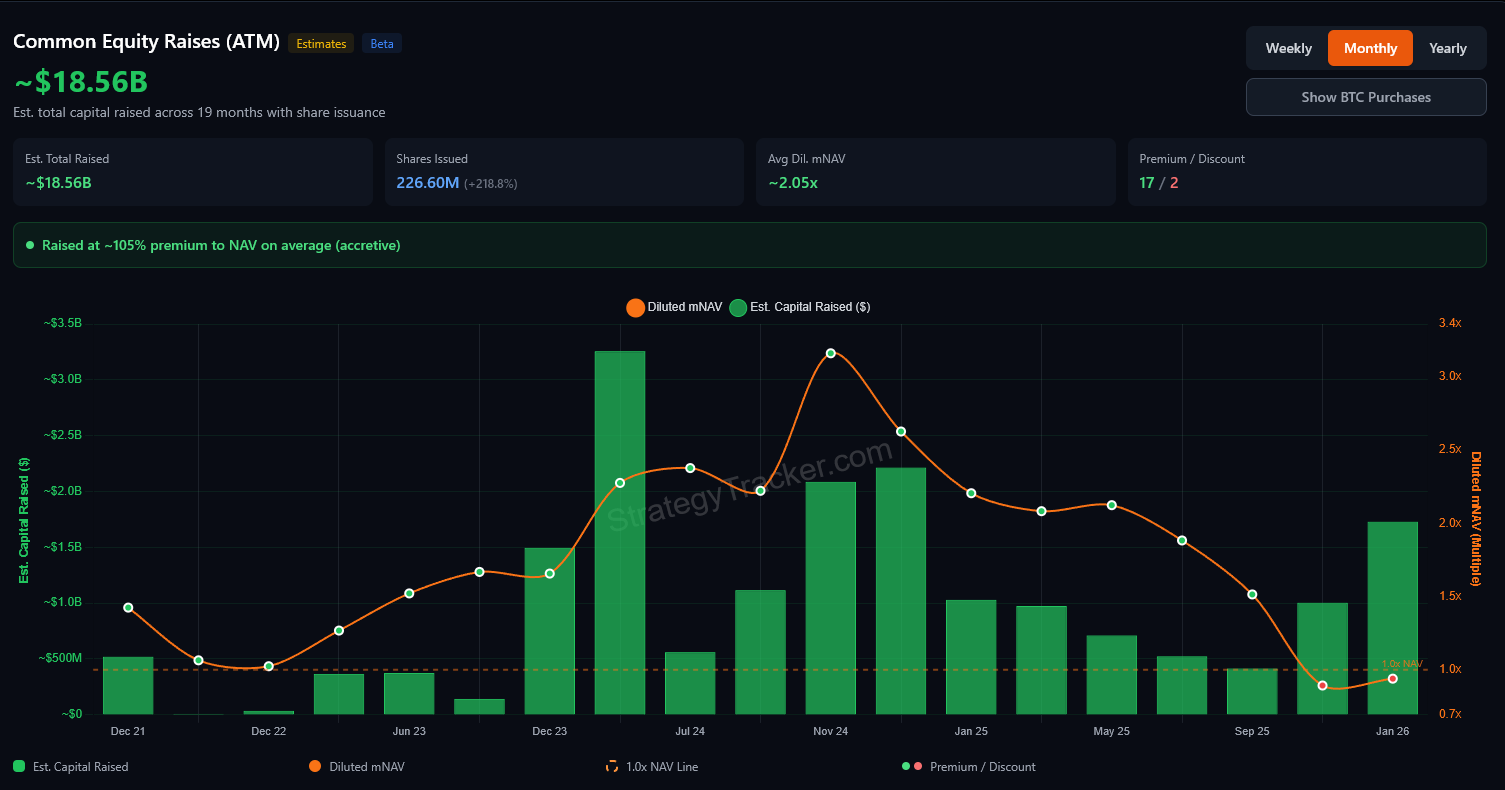The width and height of the screenshot is (1505, 790).
Task: Click the Show BTC Purchases button
Action: coord(1365,97)
